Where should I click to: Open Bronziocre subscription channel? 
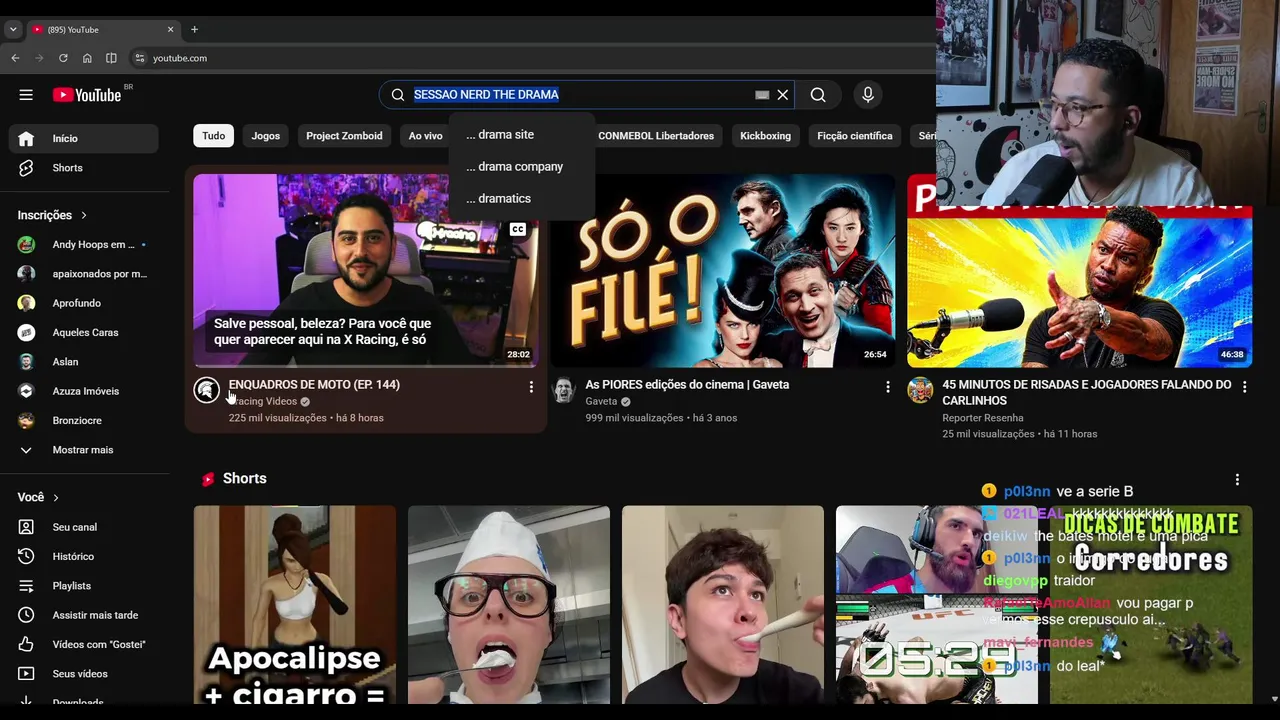(x=84, y=421)
